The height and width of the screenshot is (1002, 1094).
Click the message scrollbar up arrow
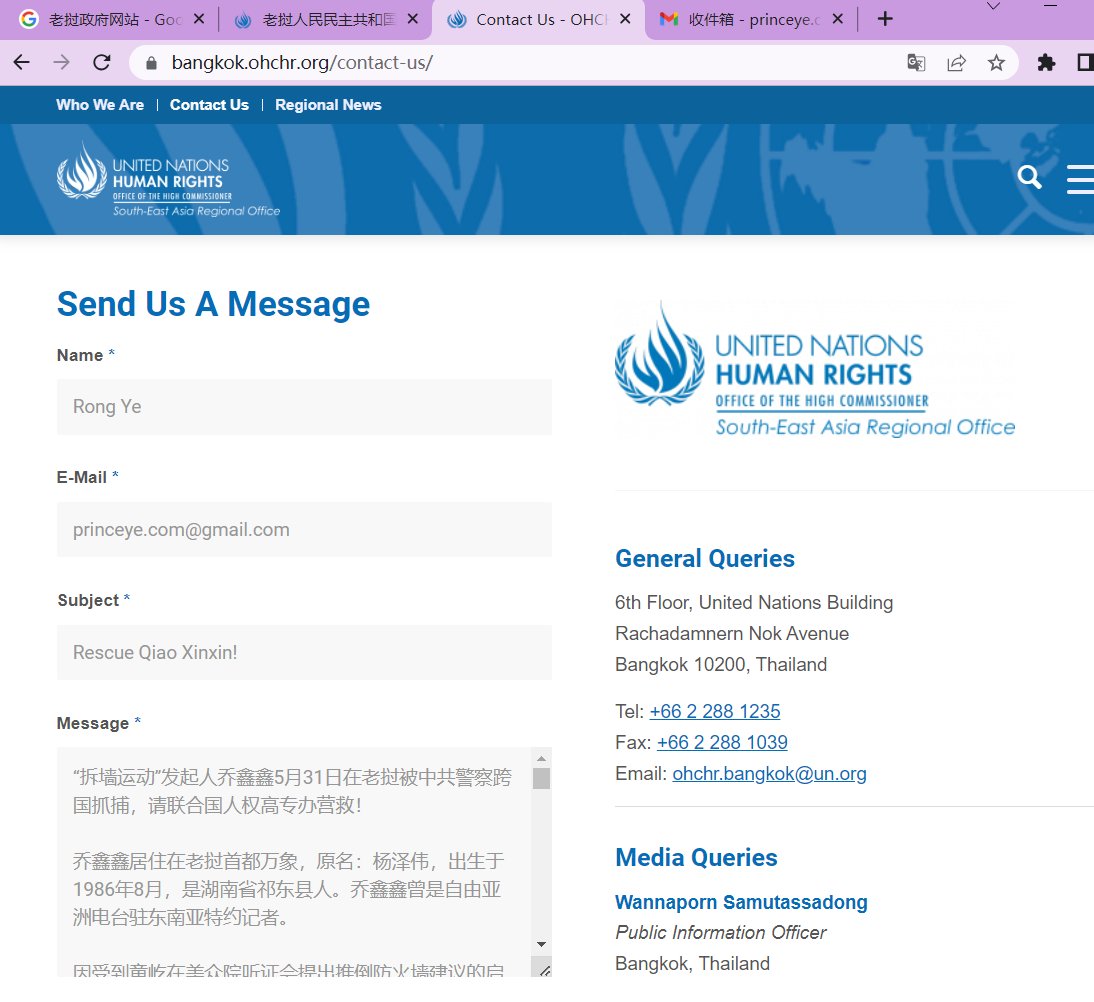click(x=541, y=758)
